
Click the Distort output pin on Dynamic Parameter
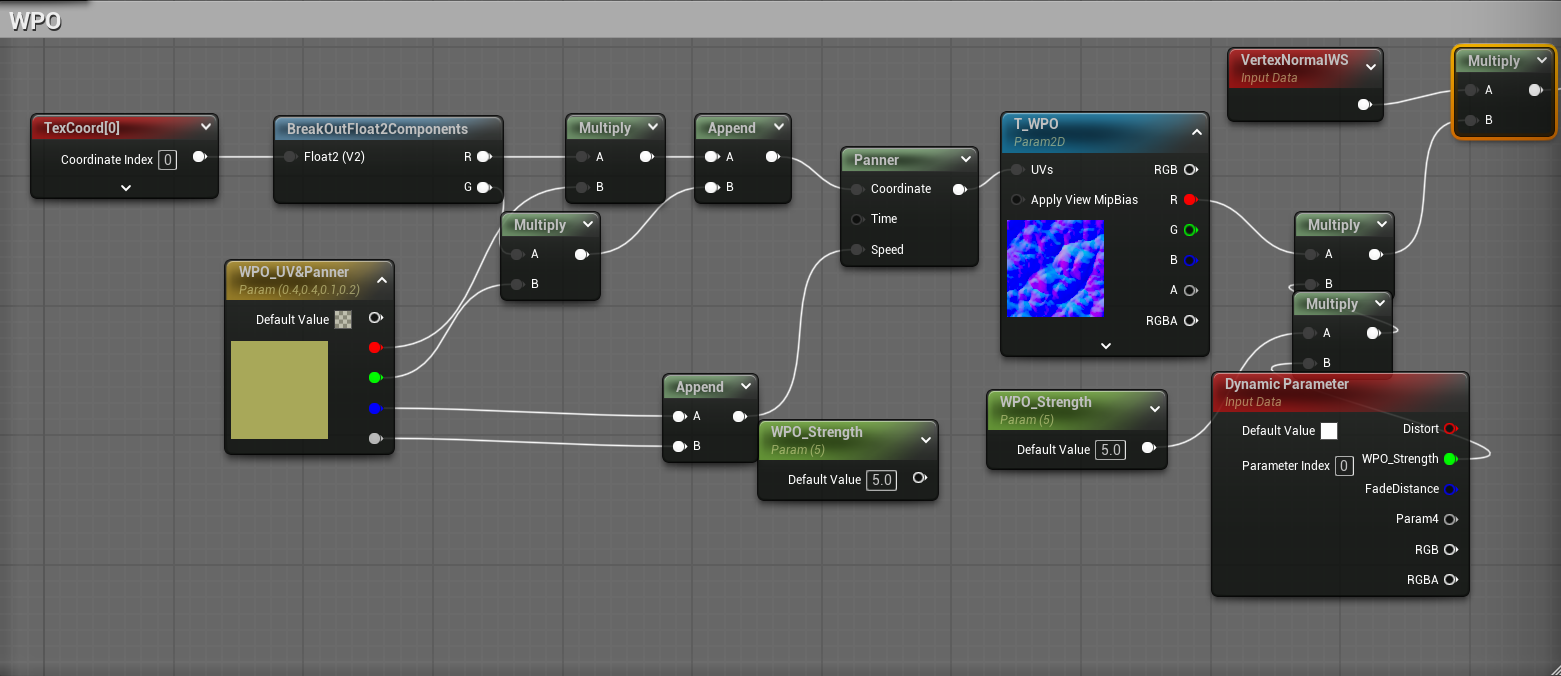pos(1450,429)
